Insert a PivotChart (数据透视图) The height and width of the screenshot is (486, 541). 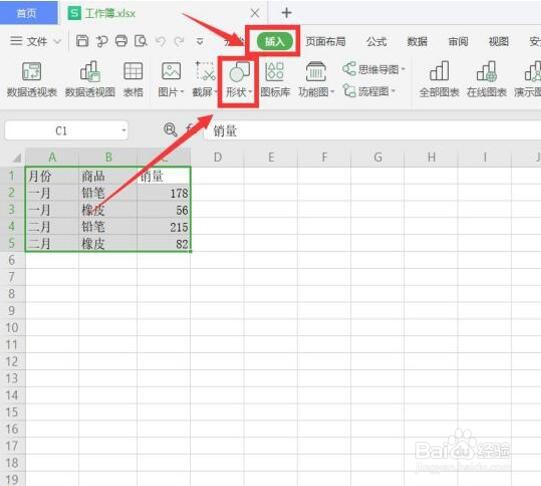90,79
